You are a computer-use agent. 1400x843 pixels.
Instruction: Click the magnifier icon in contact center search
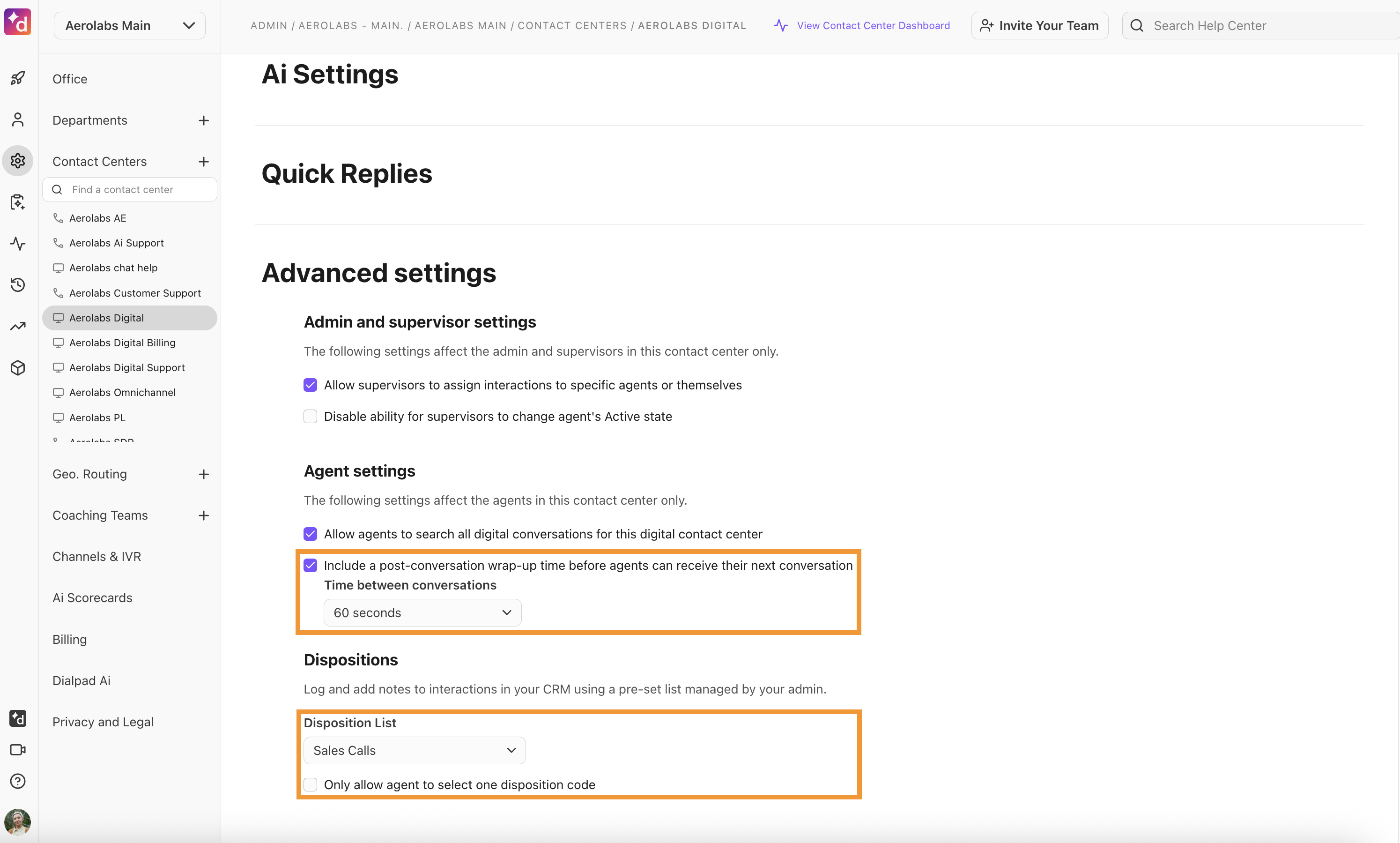57,190
